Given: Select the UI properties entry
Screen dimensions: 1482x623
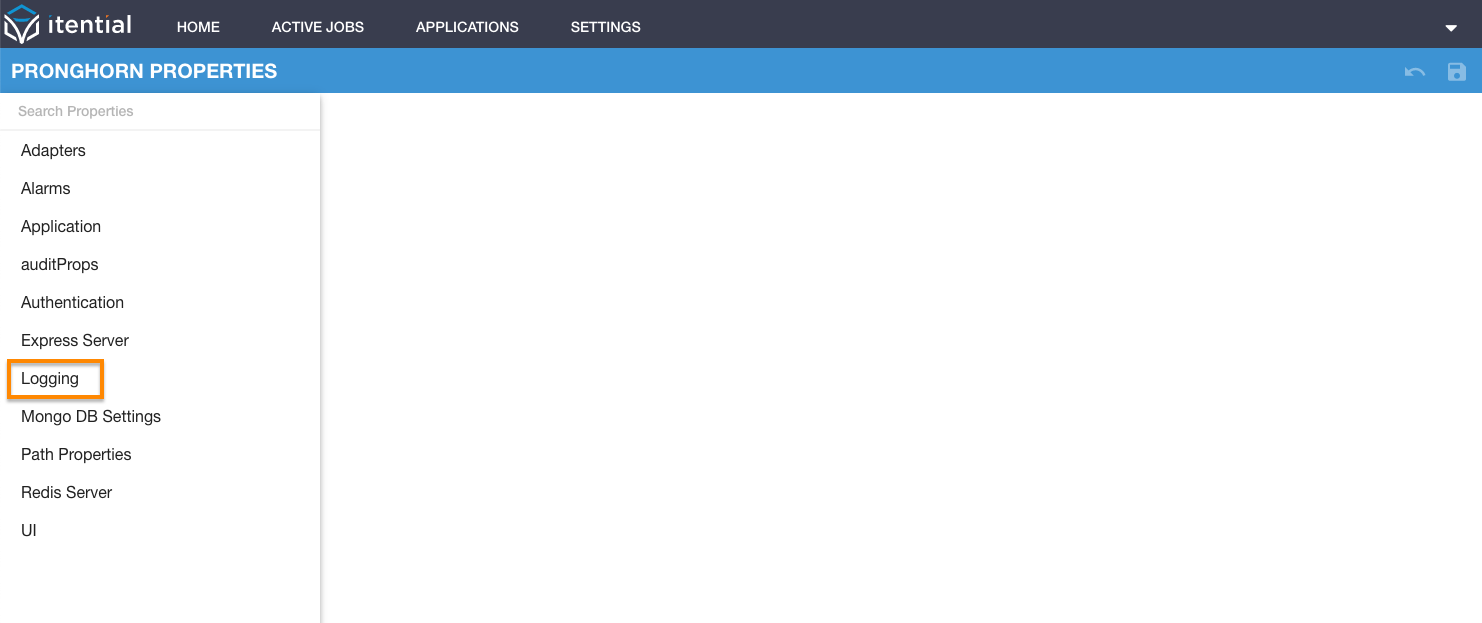Looking at the screenshot, I should pos(160,530).
